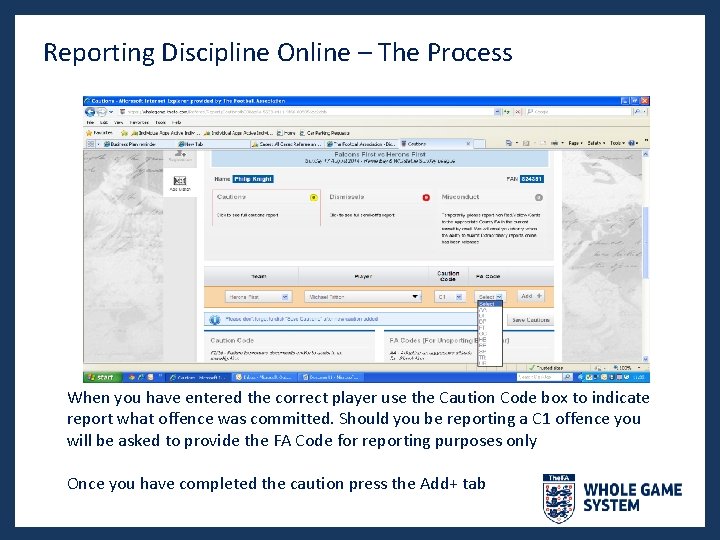
Task: Open the Tools menu in menu bar
Action: [161, 123]
